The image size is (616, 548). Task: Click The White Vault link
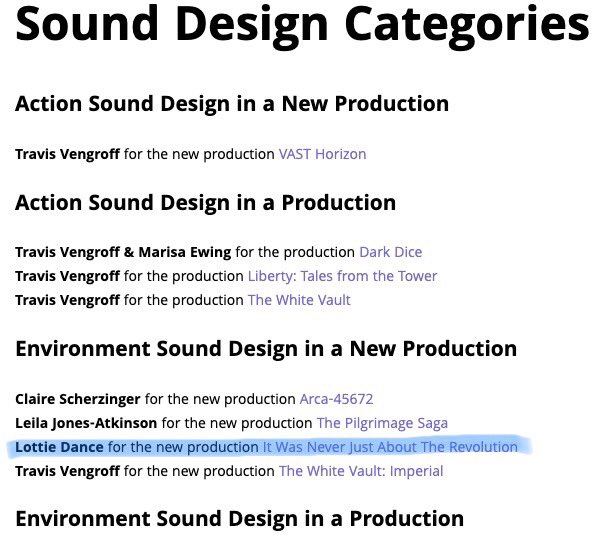tap(299, 300)
